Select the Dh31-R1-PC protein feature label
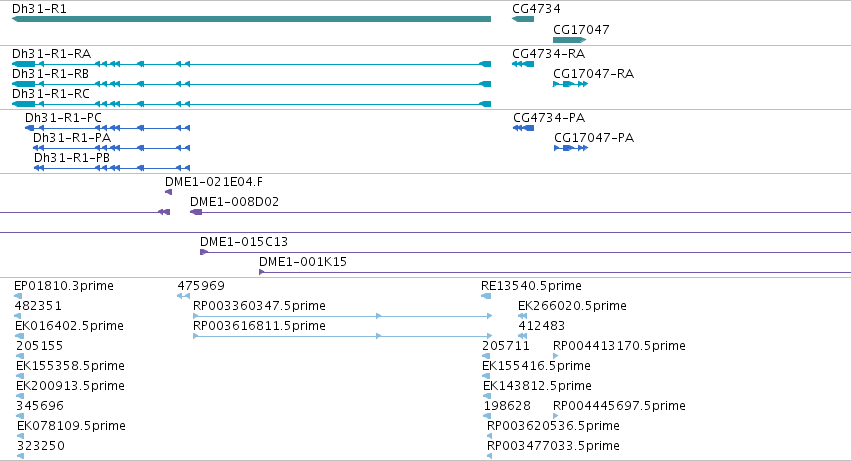Viewport: 851px width, 461px height. (63, 118)
